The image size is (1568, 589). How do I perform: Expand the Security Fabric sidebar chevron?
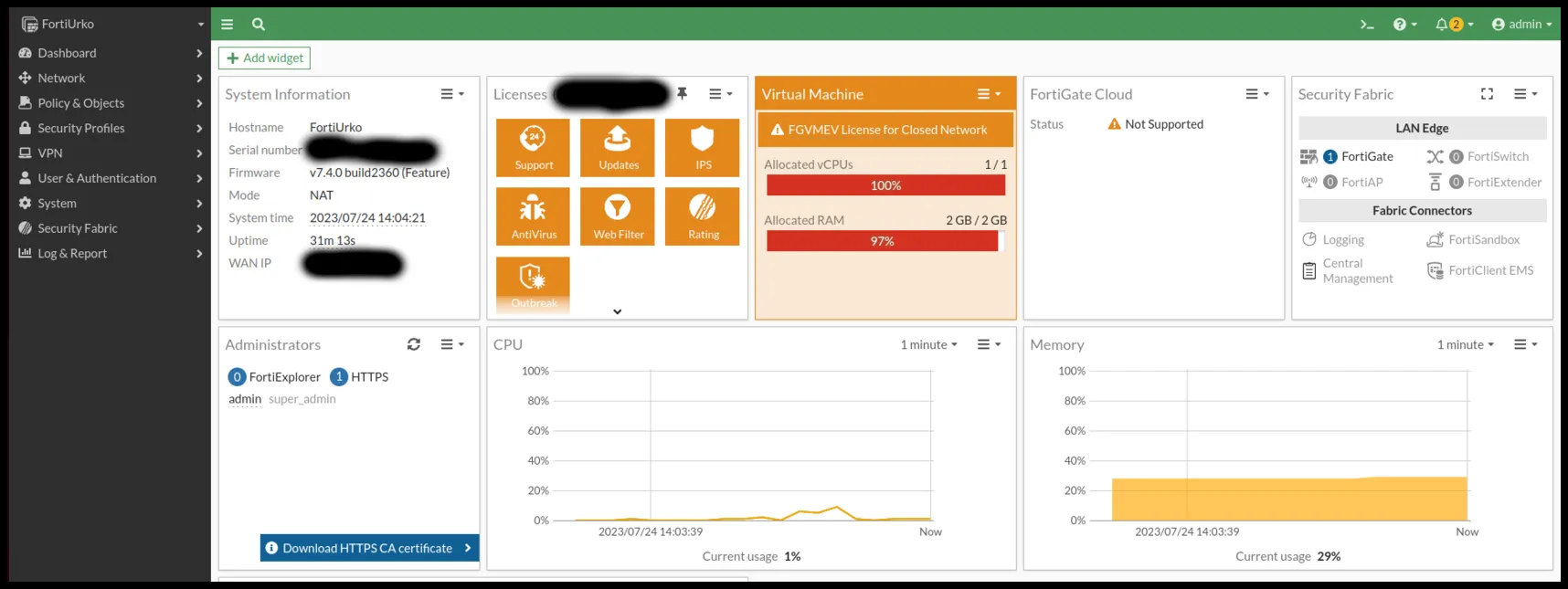tap(199, 228)
